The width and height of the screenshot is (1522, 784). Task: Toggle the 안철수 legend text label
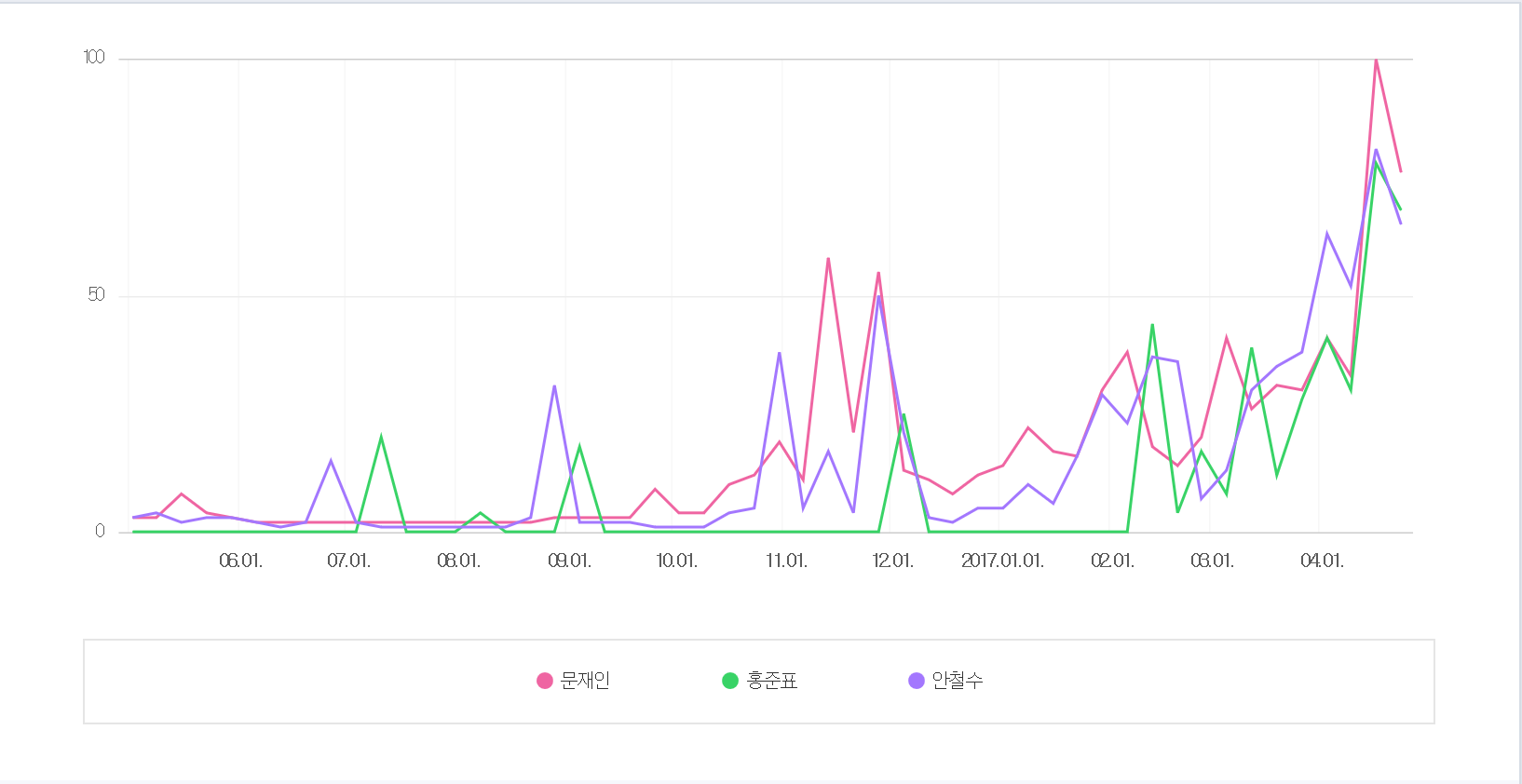(x=958, y=681)
